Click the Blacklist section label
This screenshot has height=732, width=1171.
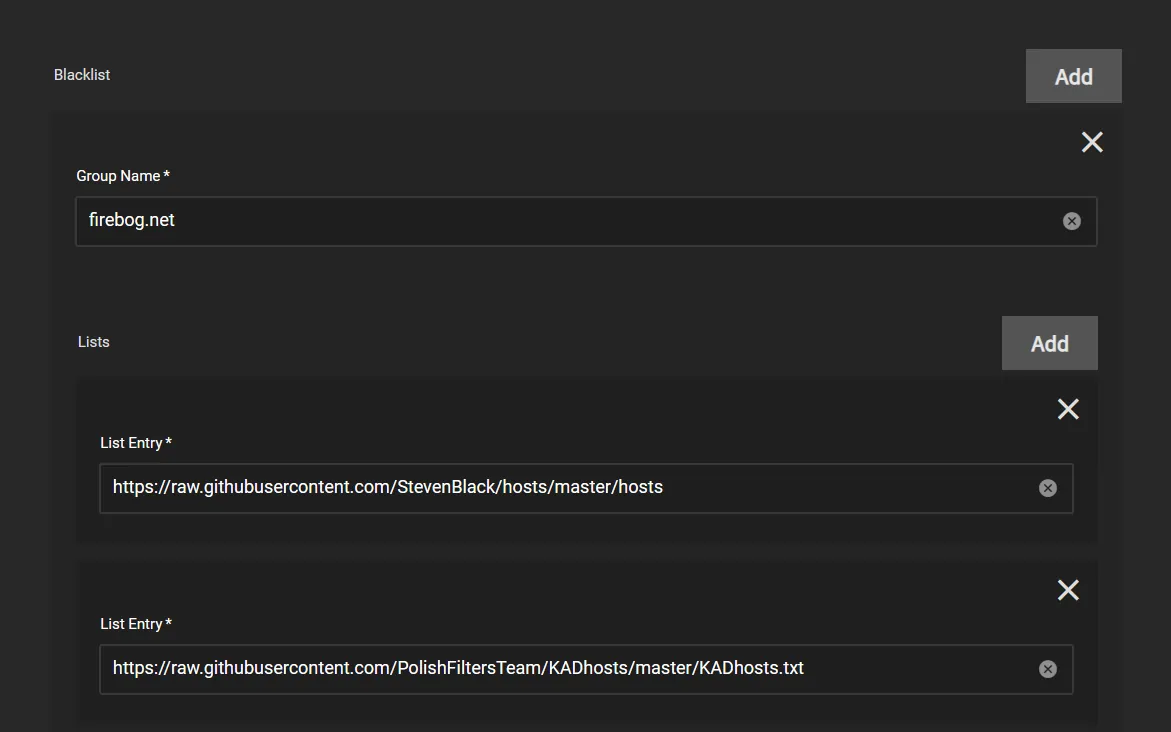(82, 75)
